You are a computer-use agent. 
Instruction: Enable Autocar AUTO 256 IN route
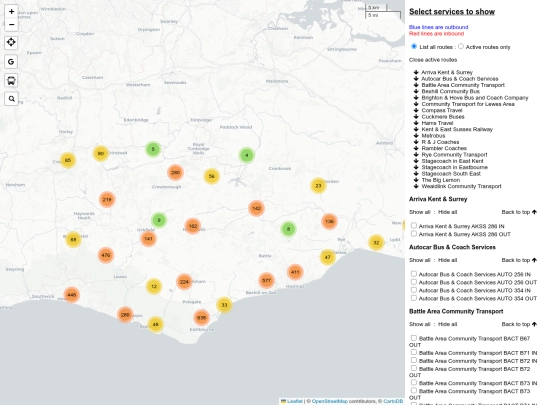tap(414, 274)
